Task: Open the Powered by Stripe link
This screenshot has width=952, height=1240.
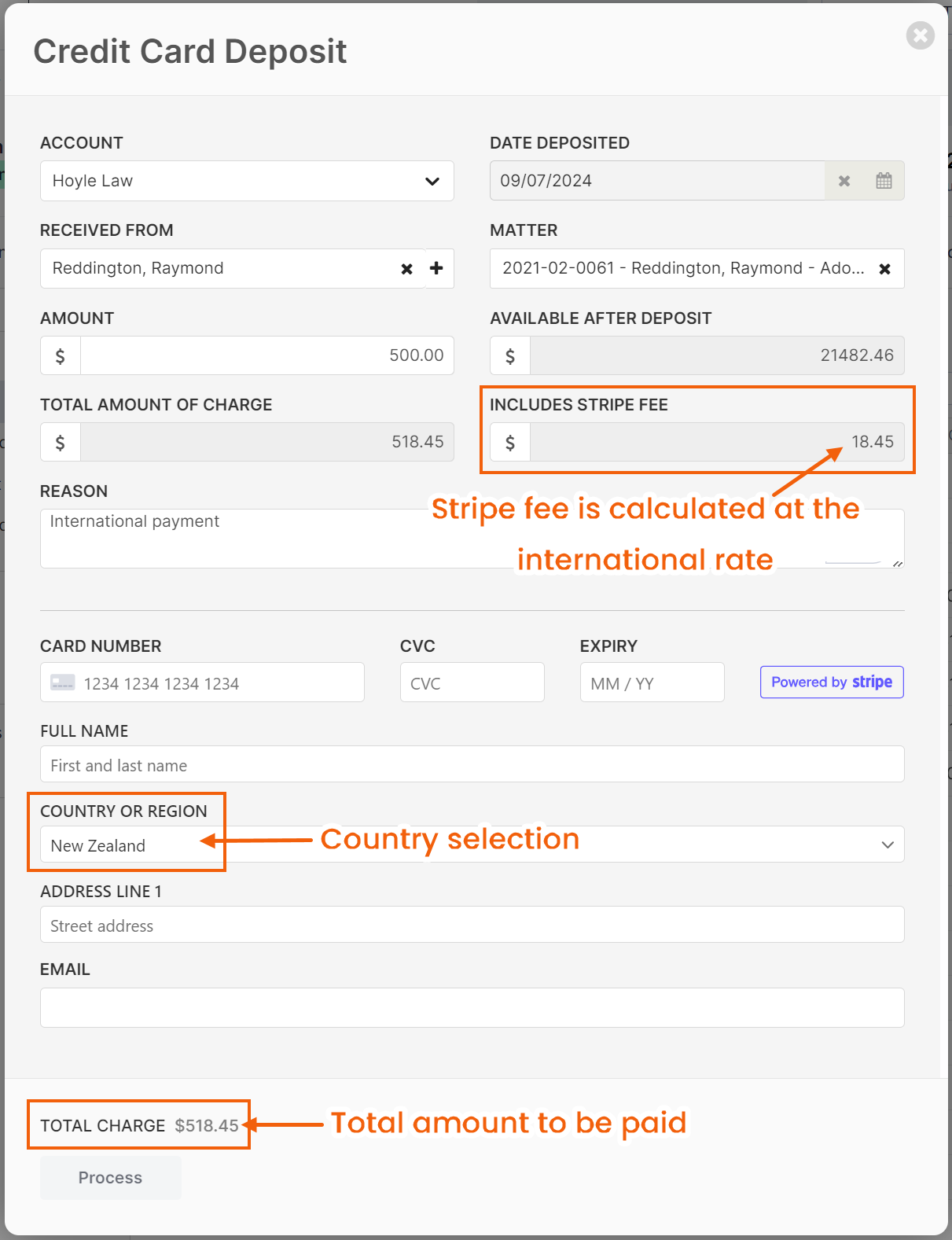Action: pyautogui.click(x=832, y=682)
